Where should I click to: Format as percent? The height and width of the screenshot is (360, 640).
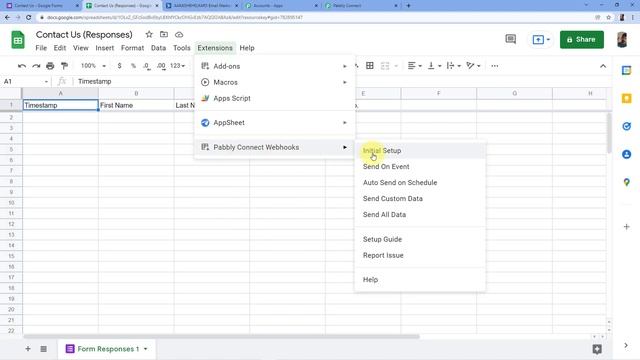tap(133, 66)
